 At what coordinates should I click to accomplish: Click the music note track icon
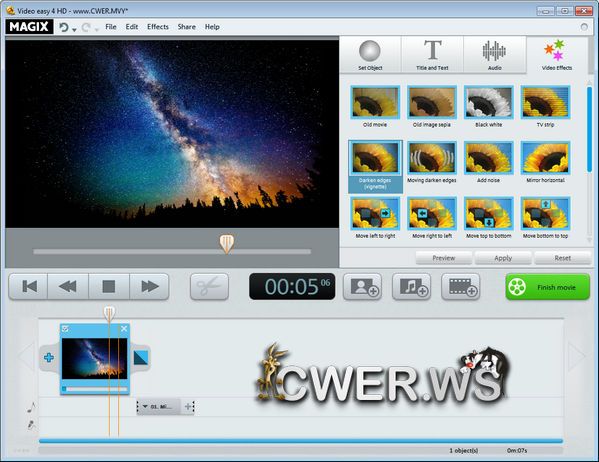[31, 408]
